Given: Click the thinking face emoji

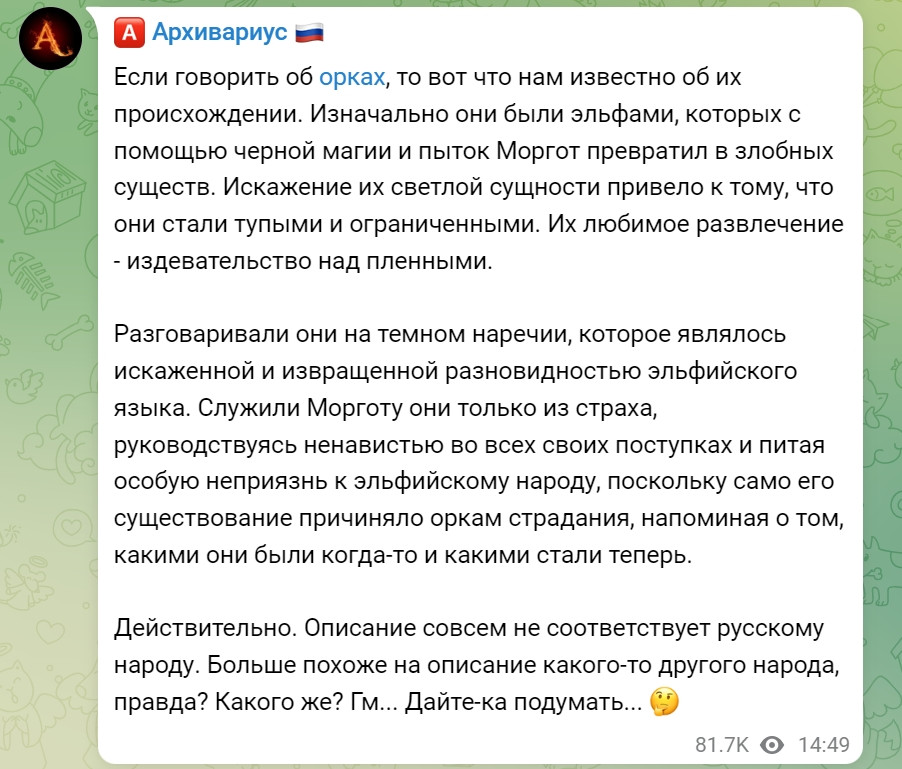Looking at the screenshot, I should click(665, 702).
